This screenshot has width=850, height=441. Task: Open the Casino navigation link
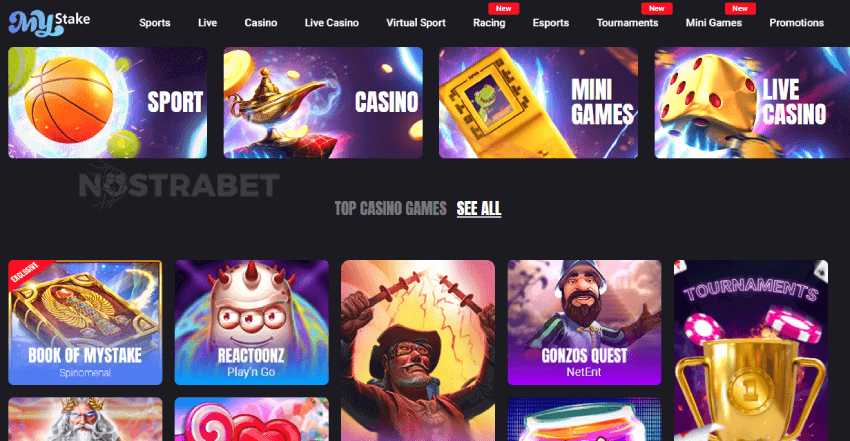[x=261, y=23]
